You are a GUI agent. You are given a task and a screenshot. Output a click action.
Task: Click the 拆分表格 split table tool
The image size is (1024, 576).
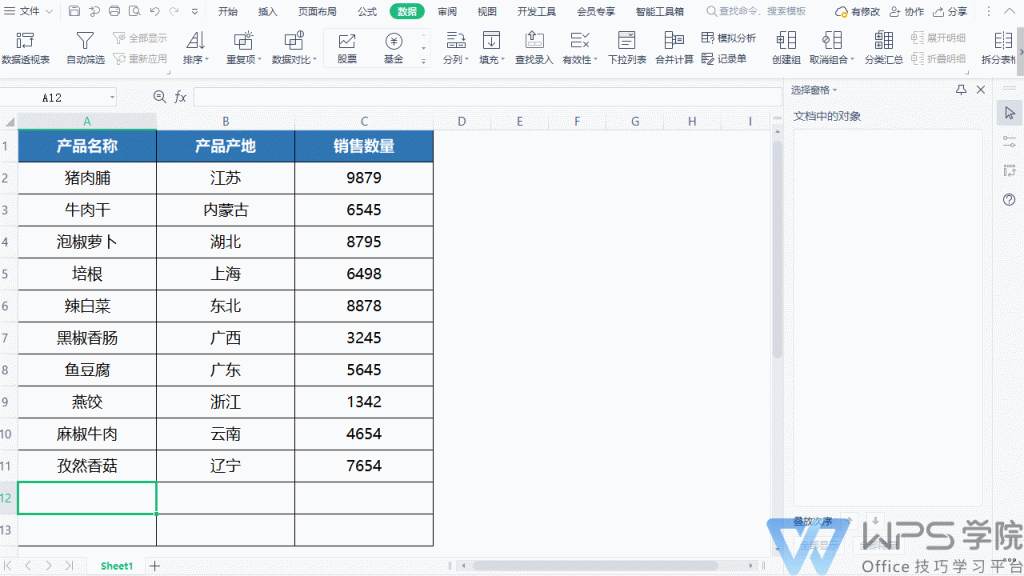point(999,48)
